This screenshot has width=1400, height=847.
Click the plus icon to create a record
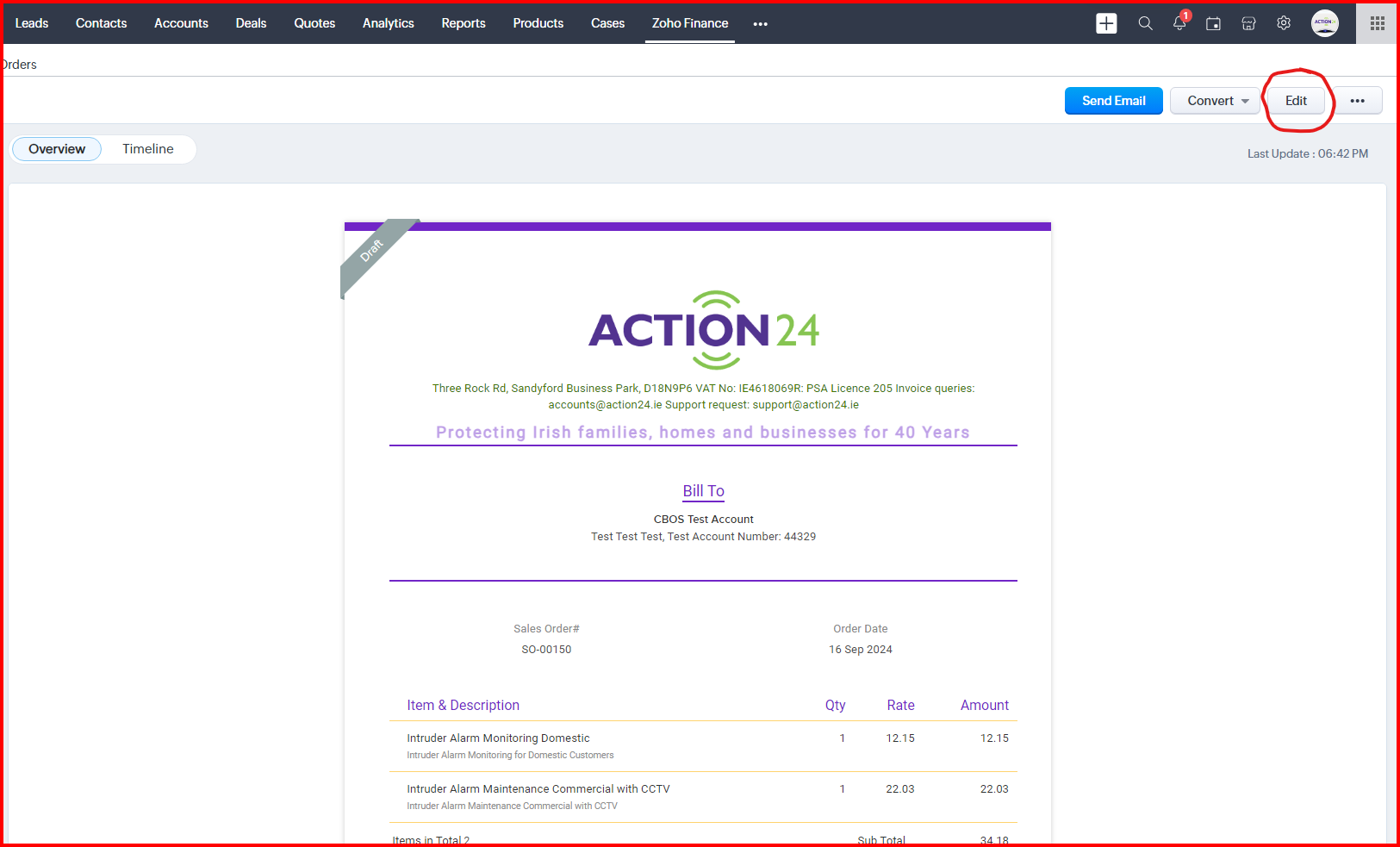tap(1106, 23)
